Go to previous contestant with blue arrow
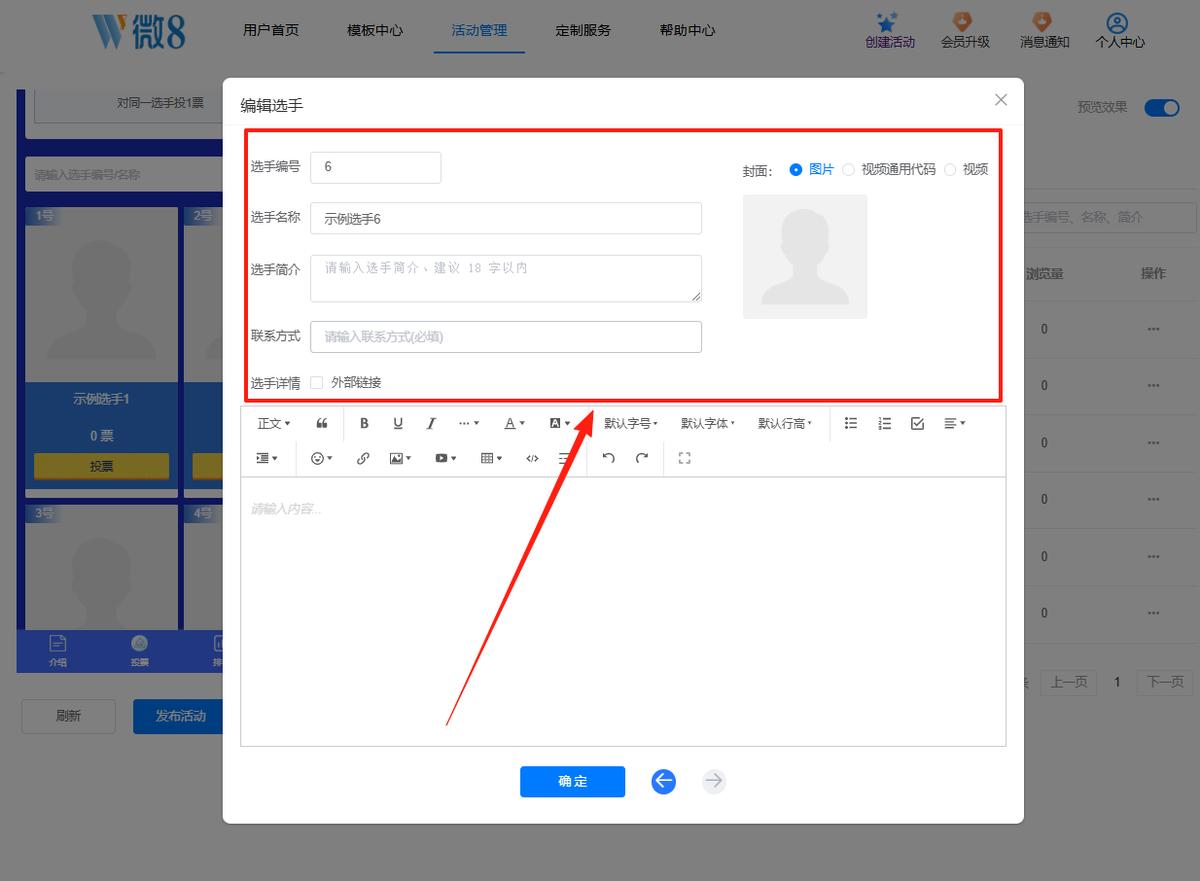Viewport: 1200px width, 881px height. click(x=663, y=782)
